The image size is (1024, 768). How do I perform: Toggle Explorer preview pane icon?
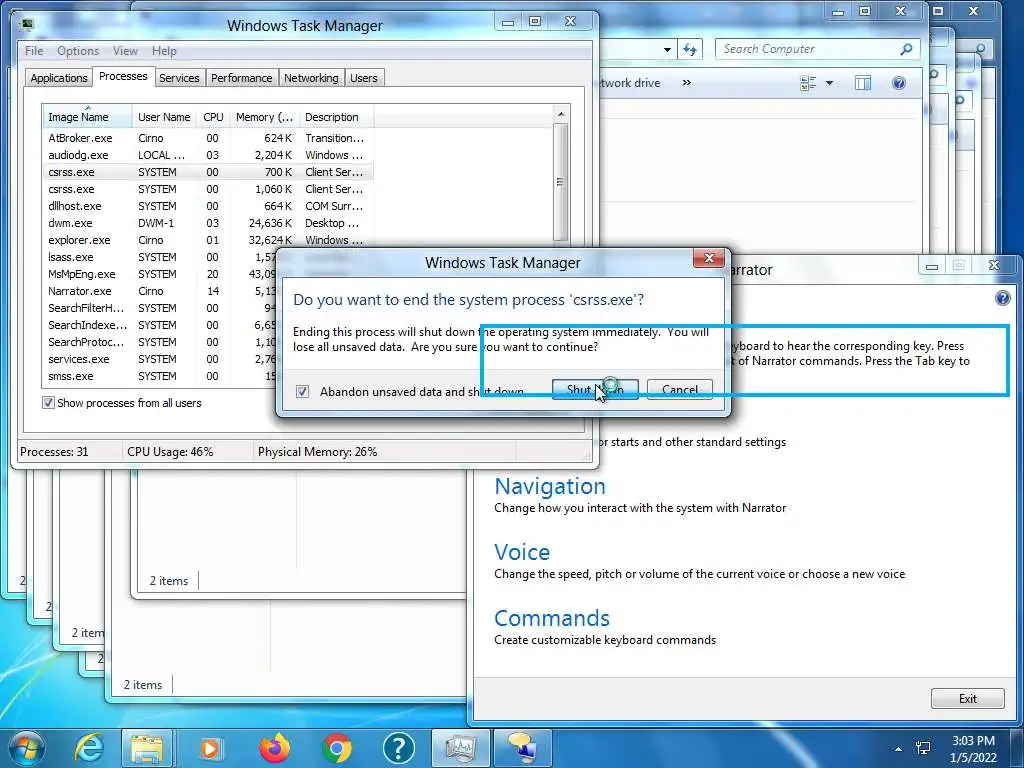pos(863,83)
